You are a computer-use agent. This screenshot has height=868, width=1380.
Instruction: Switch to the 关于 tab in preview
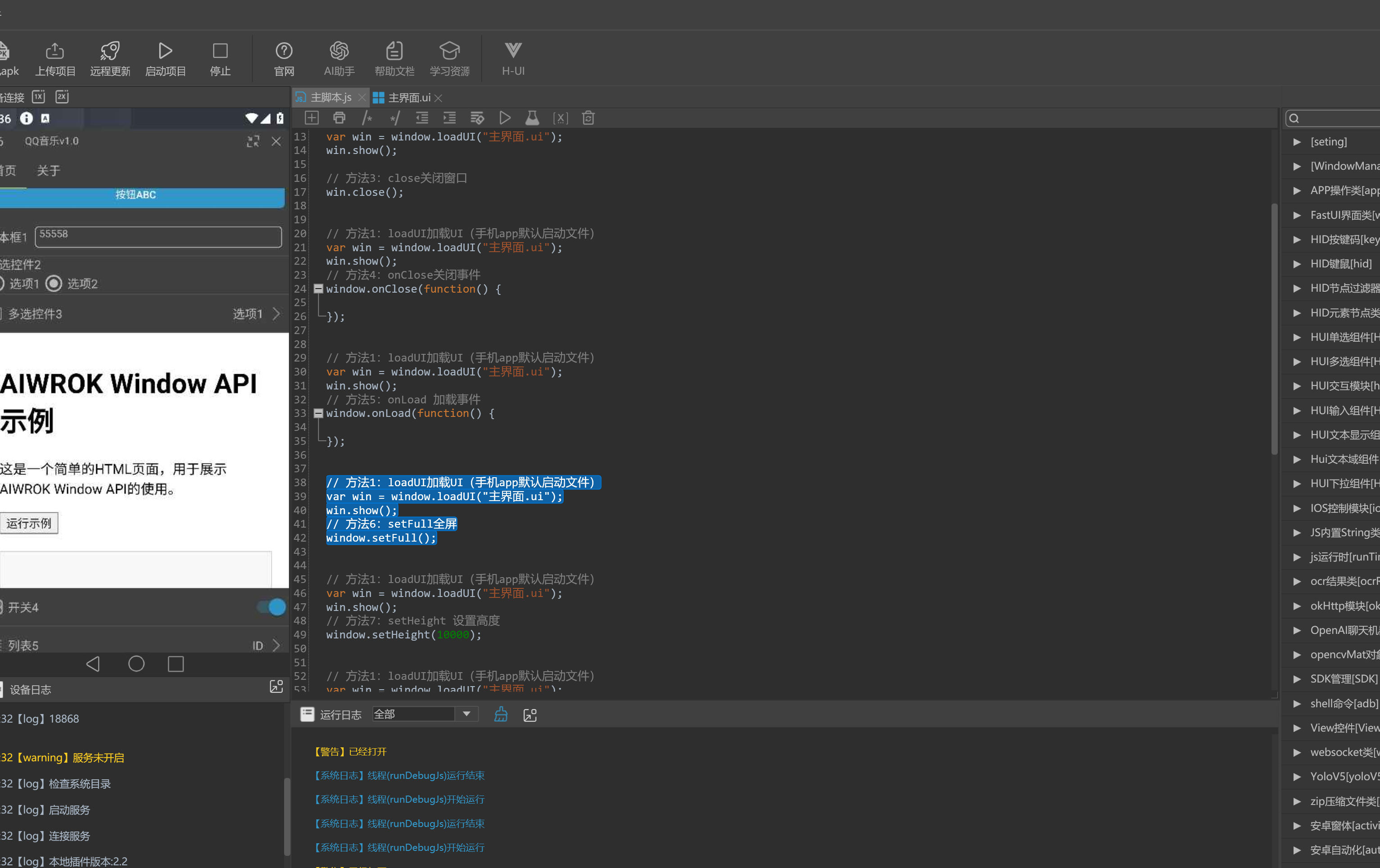point(48,171)
